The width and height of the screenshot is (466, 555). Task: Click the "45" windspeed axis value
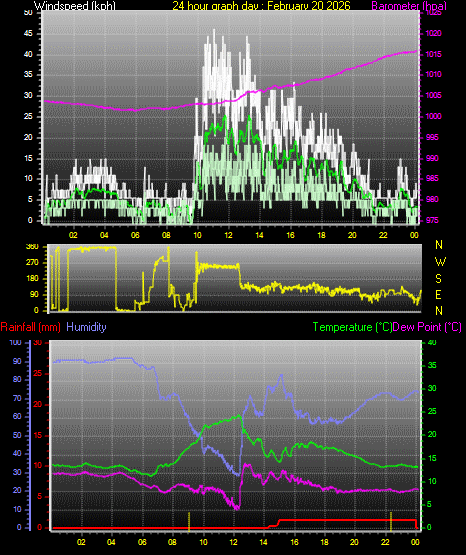(28, 33)
